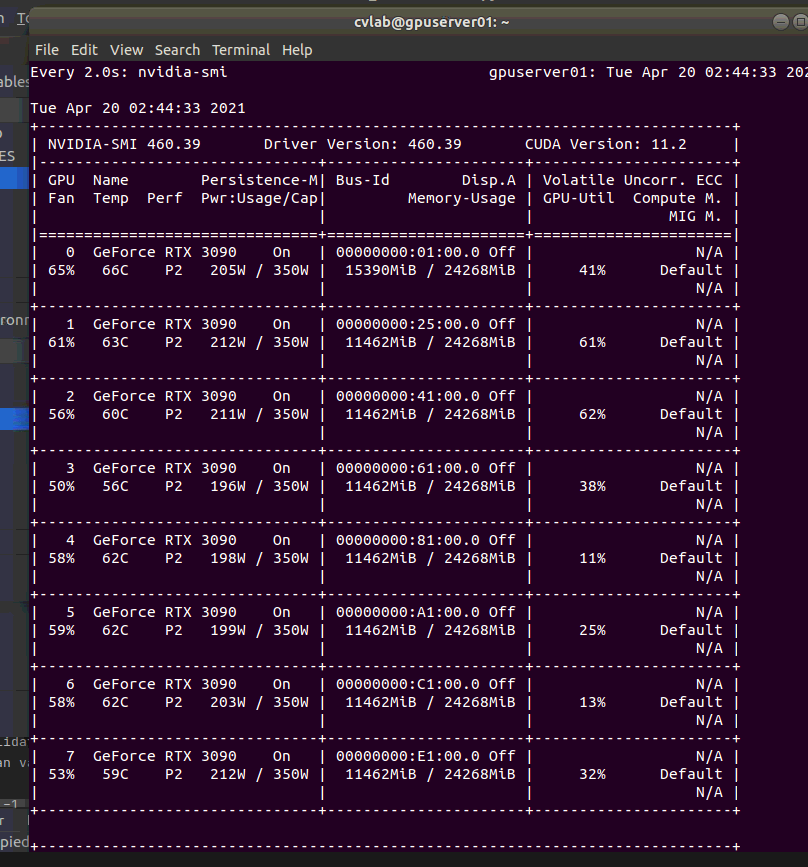Viewport: 808px width, 867px height.
Task: Click bus ID 00000000:E1:00.0
Action: tap(408, 756)
